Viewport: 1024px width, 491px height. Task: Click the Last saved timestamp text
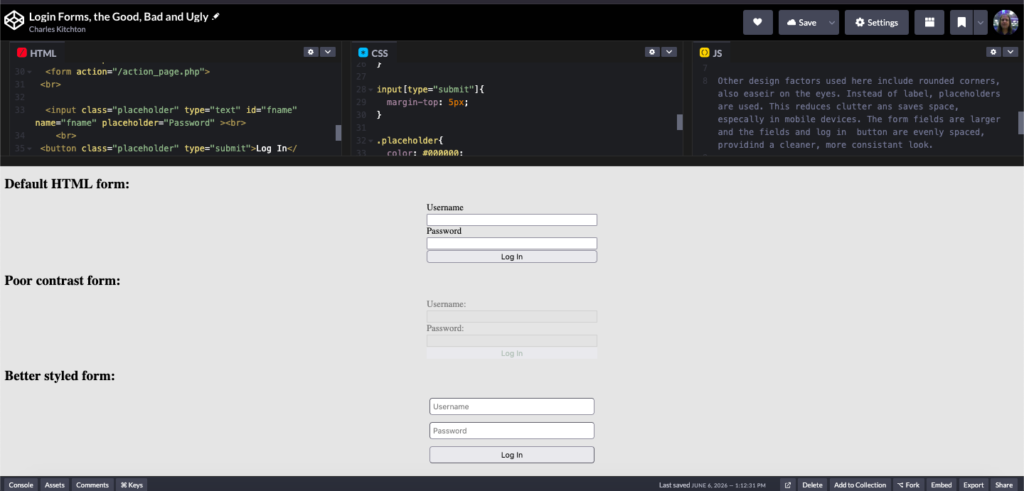(712, 485)
